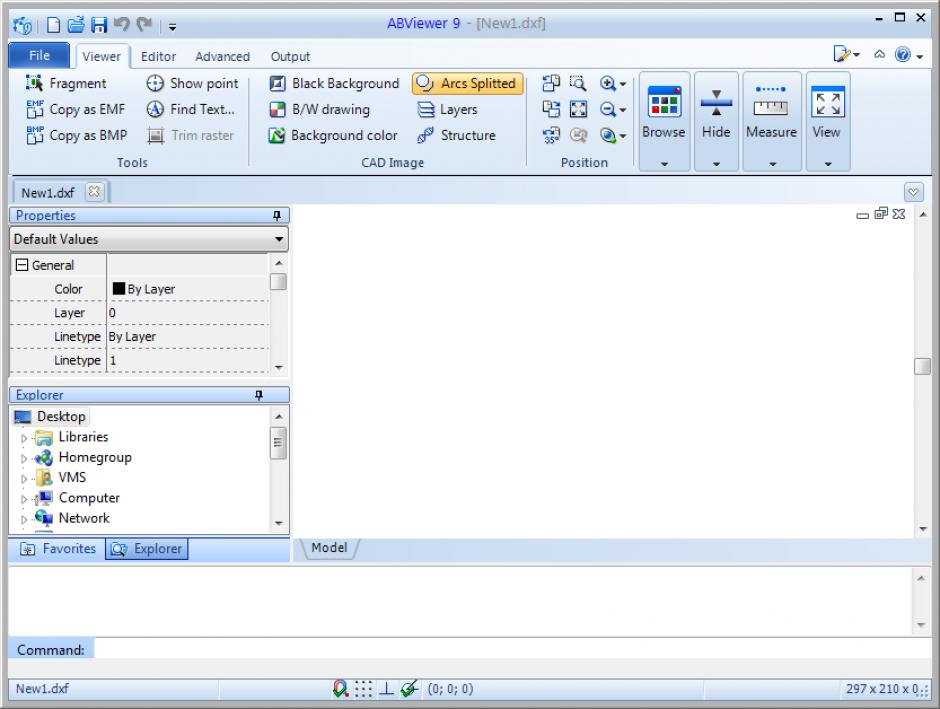Switch to the Viewer ribbon tab
This screenshot has width=940, height=709.
click(x=101, y=56)
